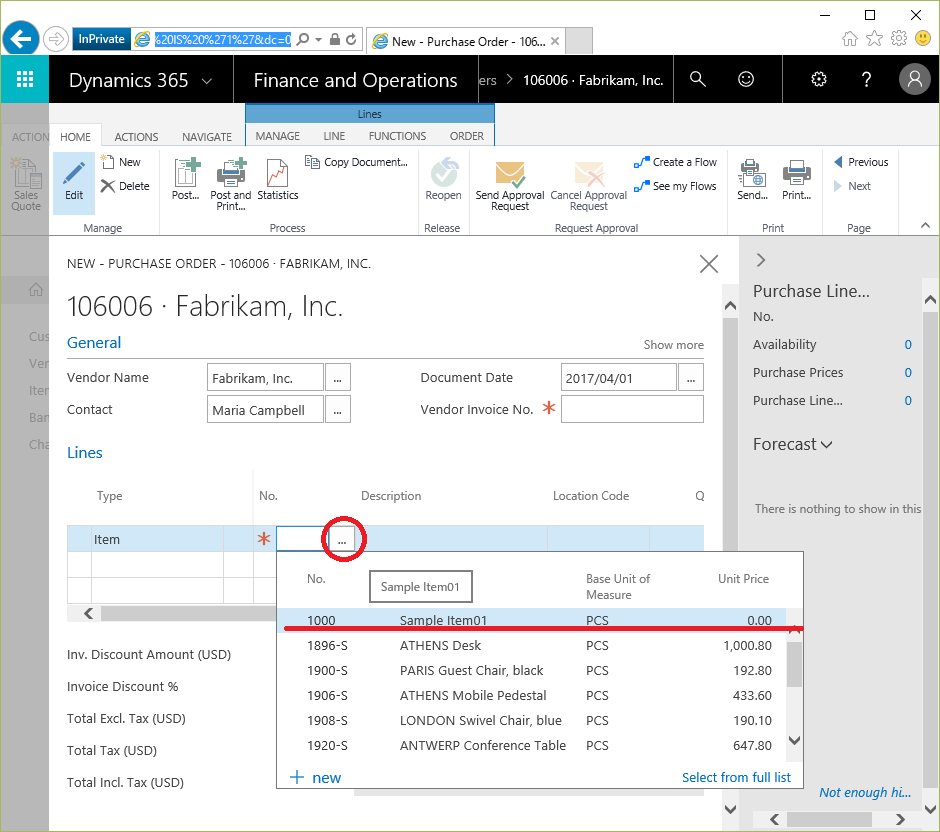Click the Edit pencil icon in the ribbon

coord(74,182)
